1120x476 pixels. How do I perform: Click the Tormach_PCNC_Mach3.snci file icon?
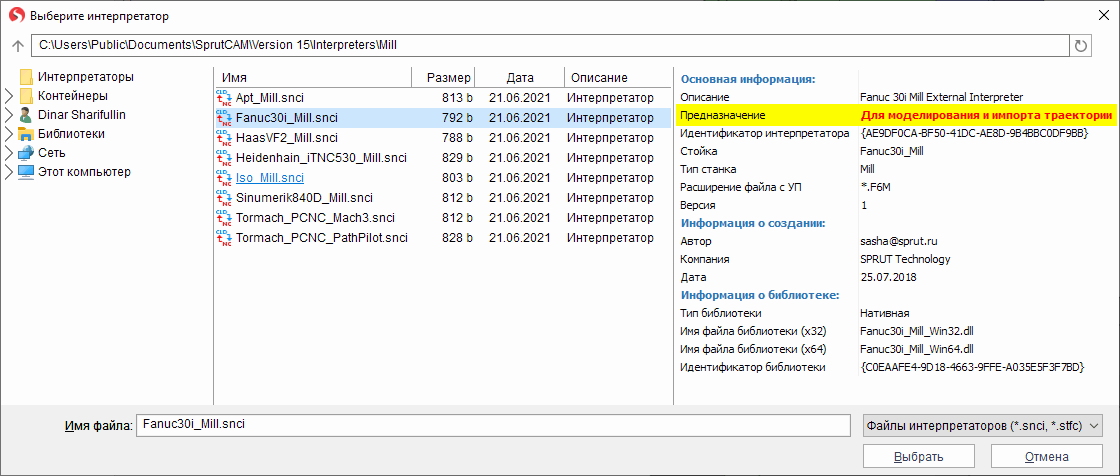224,218
